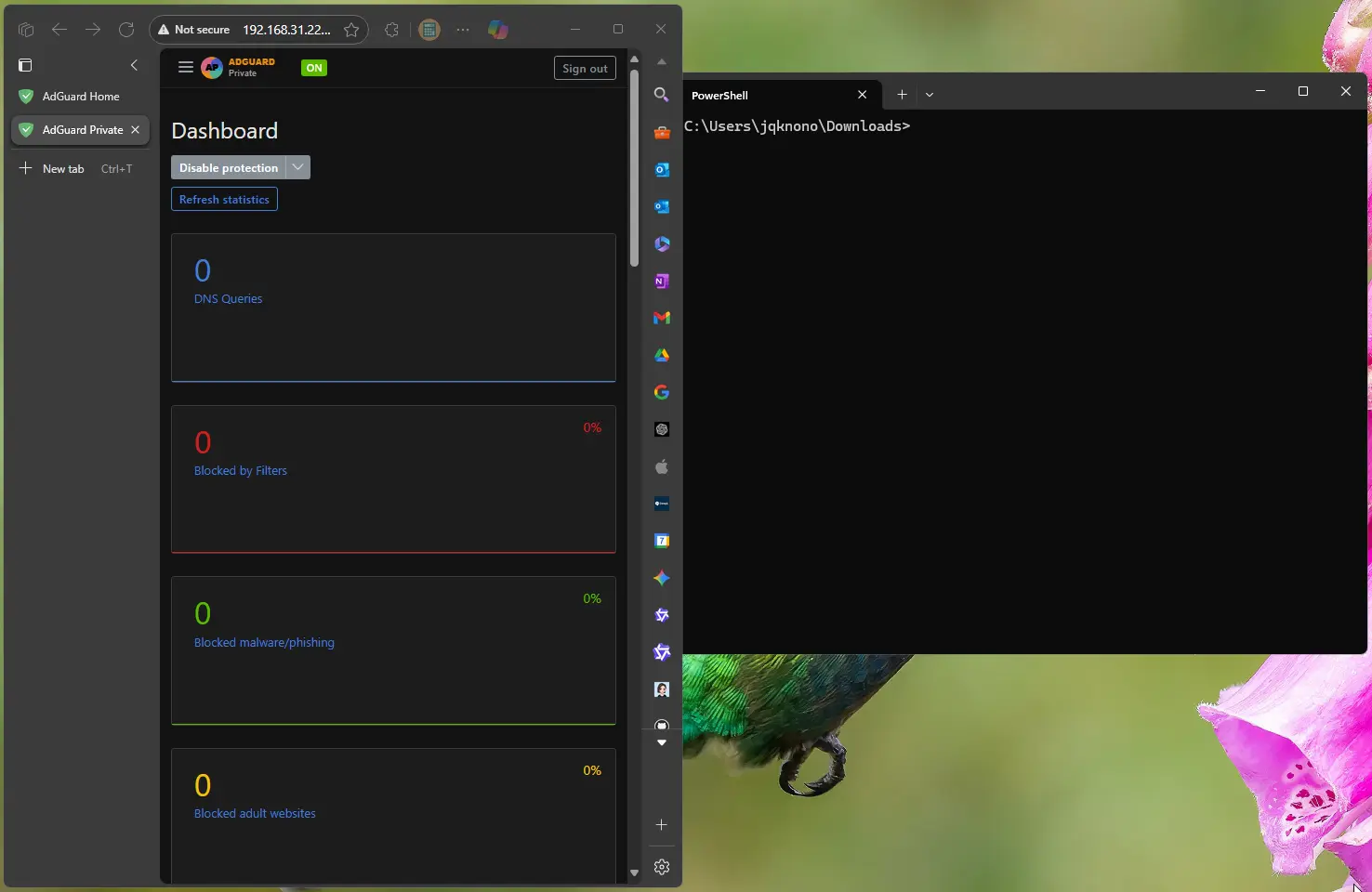The height and width of the screenshot is (892, 1372).
Task: Toggle the green ON protection badge
Action: [x=314, y=68]
